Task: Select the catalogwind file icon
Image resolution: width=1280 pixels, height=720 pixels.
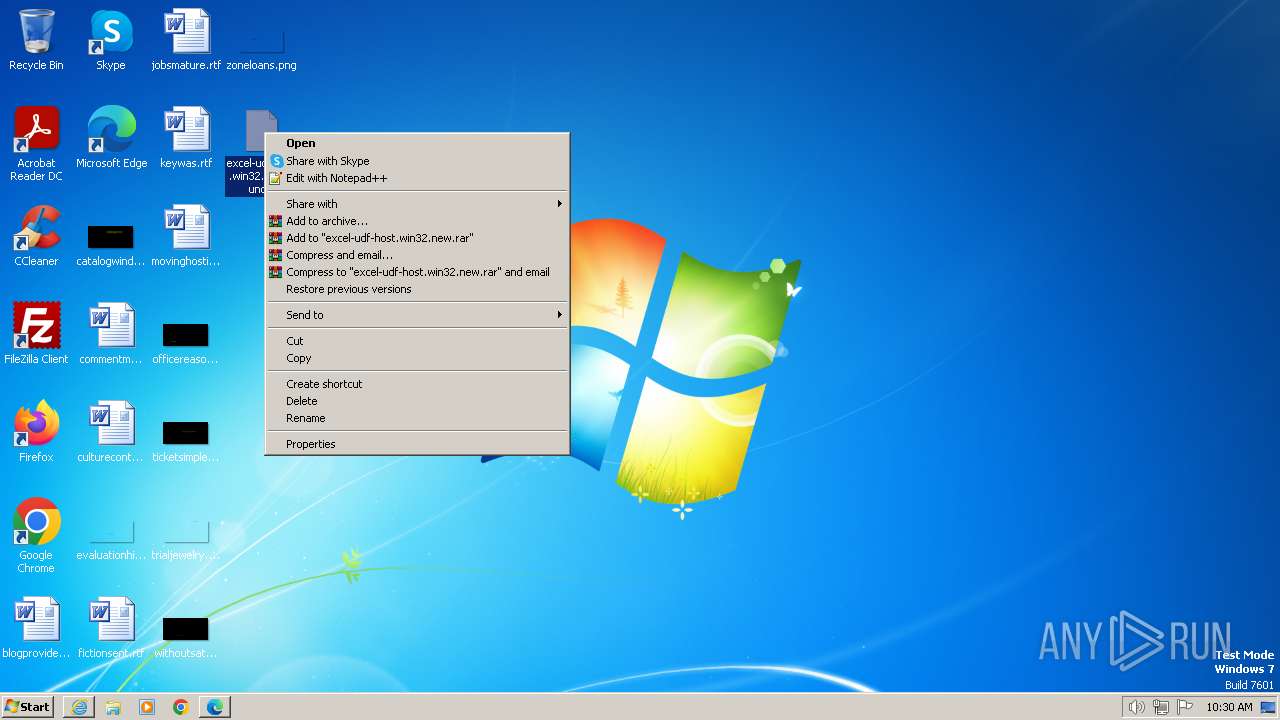Action: (111, 244)
